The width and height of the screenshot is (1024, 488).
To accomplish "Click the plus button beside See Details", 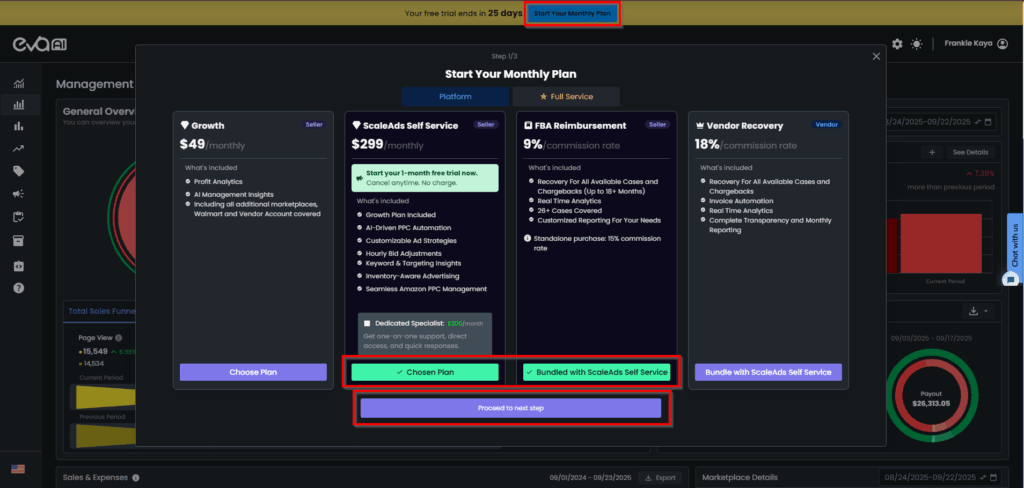I will click(x=932, y=152).
